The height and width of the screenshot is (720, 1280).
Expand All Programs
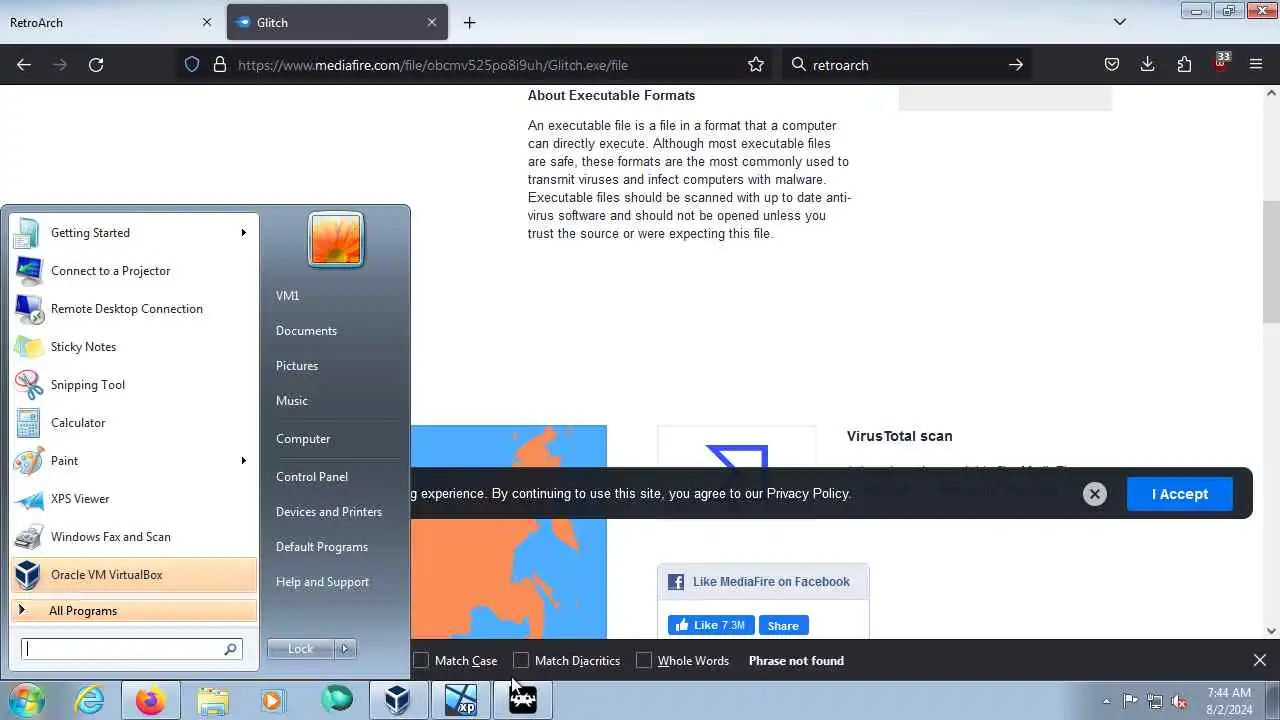point(133,611)
